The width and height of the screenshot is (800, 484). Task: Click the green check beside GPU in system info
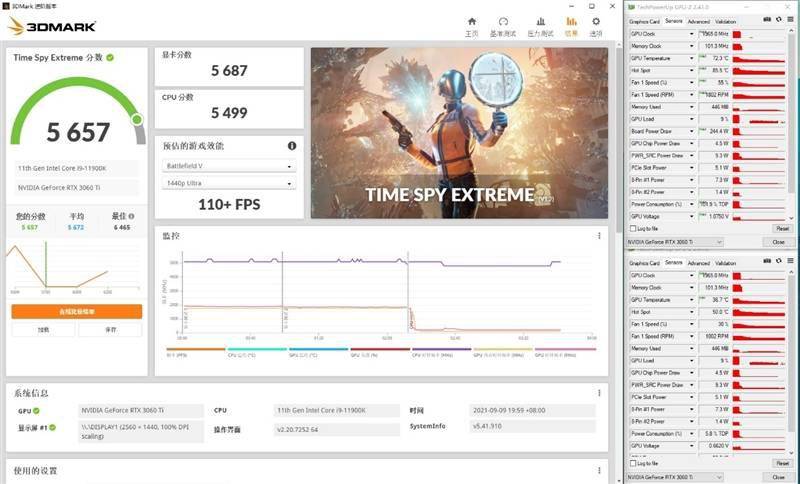coord(36,411)
